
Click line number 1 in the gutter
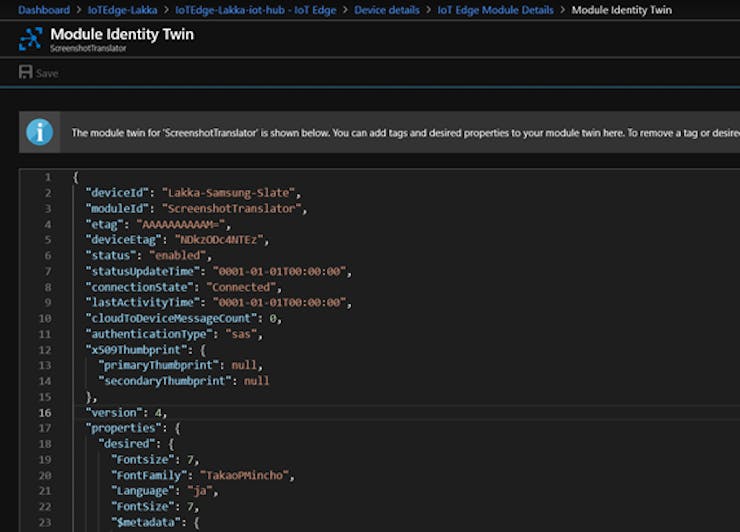48,177
